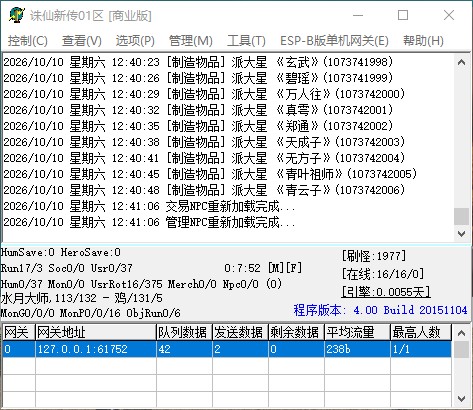Open the 工具(T) menu
Viewport: 473px width, 410px height.
click(246, 41)
